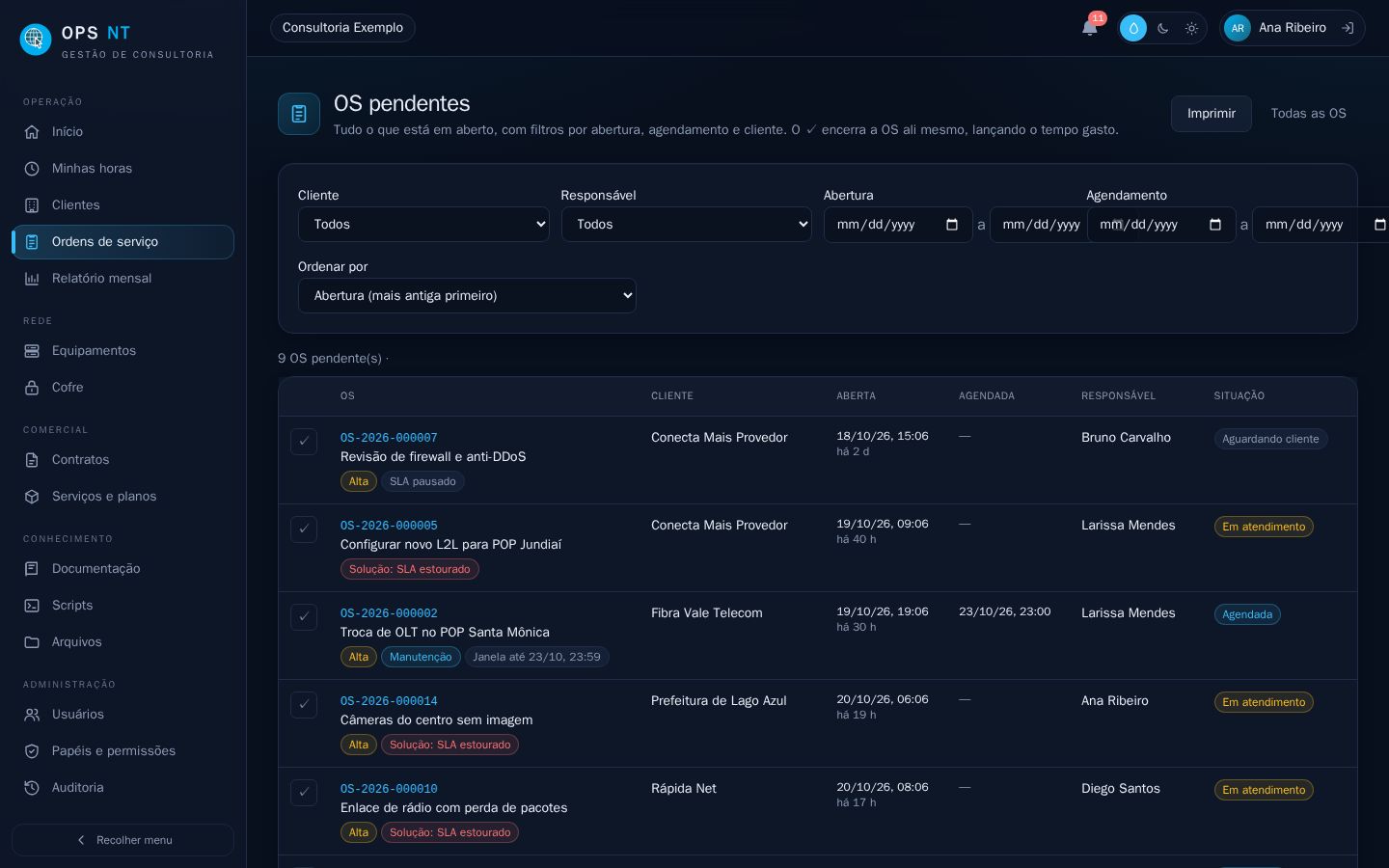The width and height of the screenshot is (1389, 868).
Task: Switch to dark moon theme icon
Action: point(1163,28)
